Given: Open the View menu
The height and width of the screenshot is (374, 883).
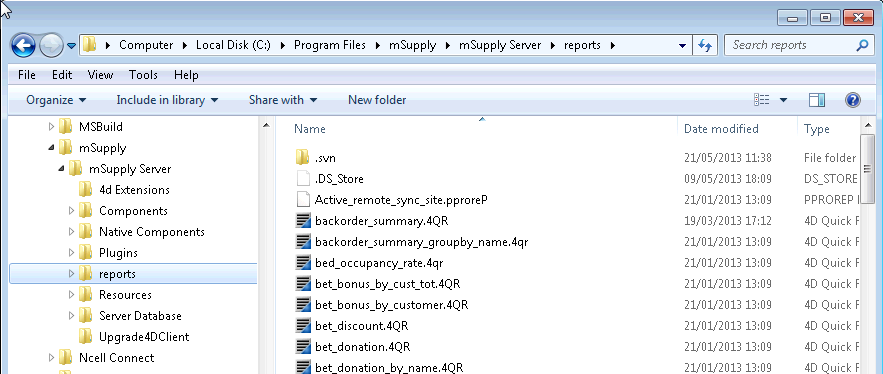Looking at the screenshot, I should (100, 75).
